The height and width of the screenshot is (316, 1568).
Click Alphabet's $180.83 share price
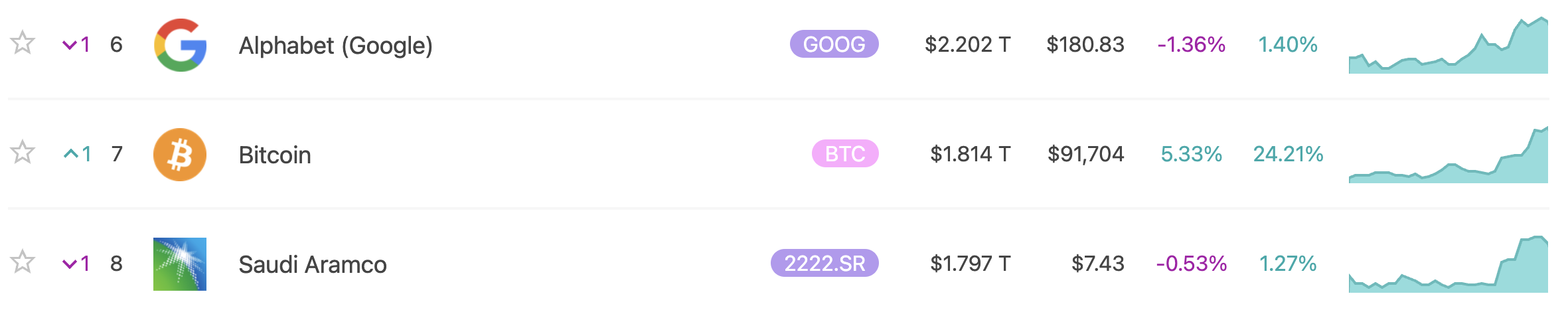click(1085, 44)
